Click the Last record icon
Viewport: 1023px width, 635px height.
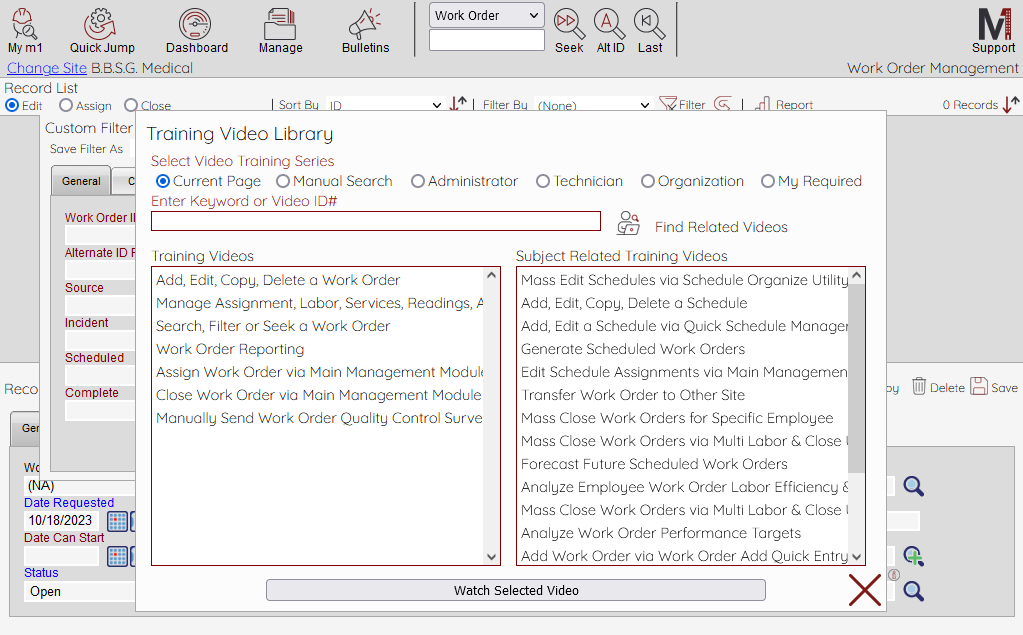650,22
